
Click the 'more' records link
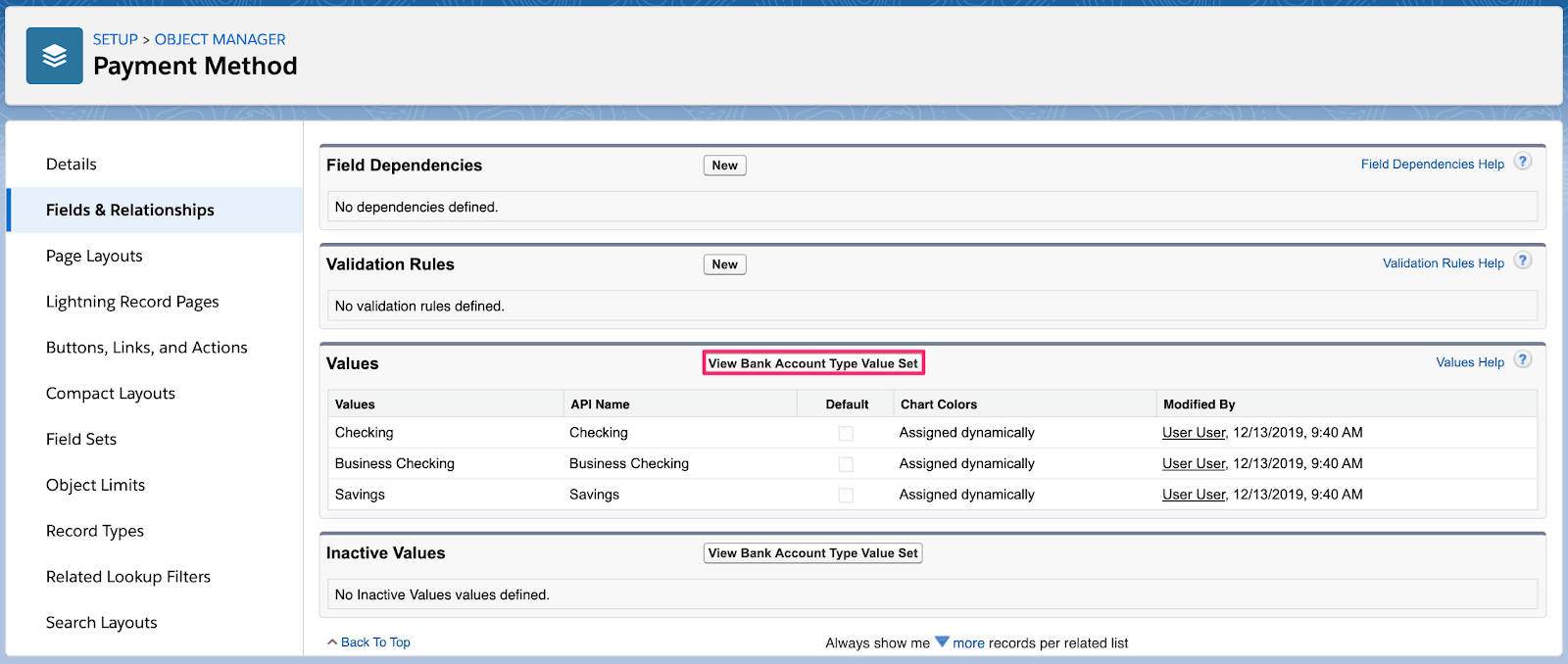[x=968, y=643]
